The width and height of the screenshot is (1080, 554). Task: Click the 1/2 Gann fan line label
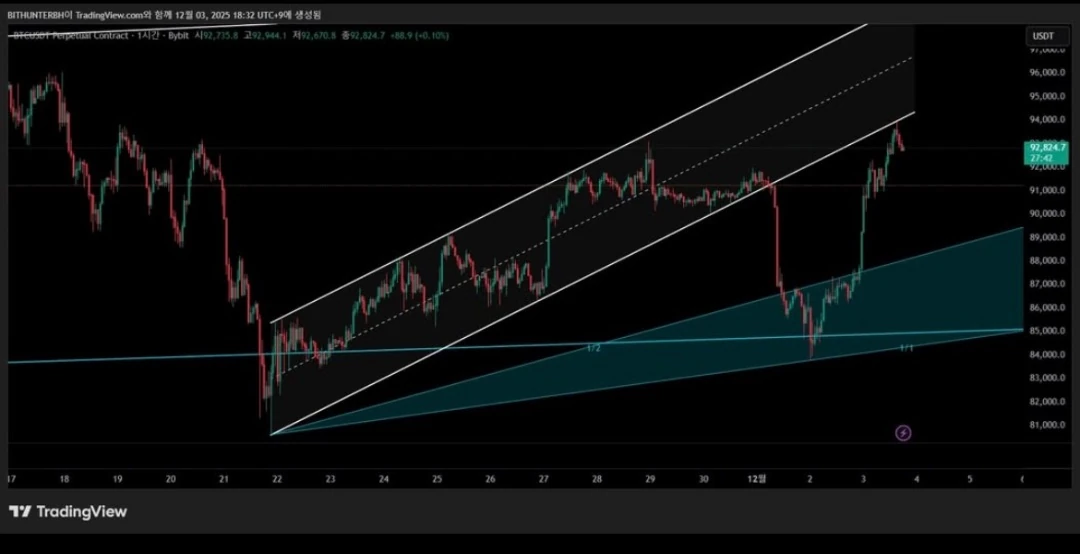tap(593, 349)
